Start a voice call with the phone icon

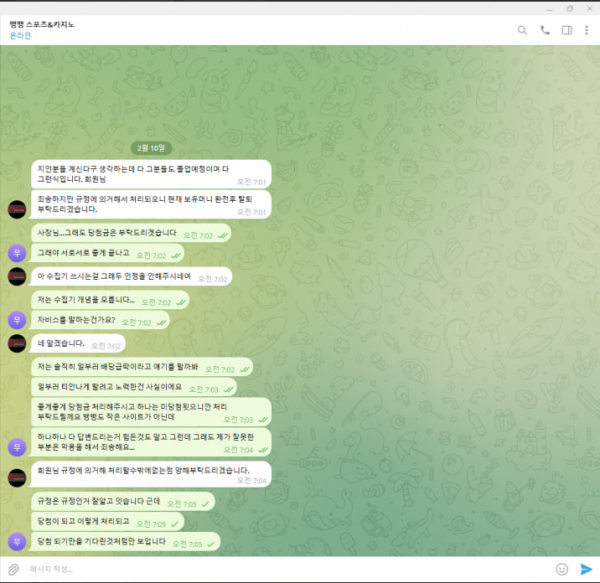coord(545,30)
